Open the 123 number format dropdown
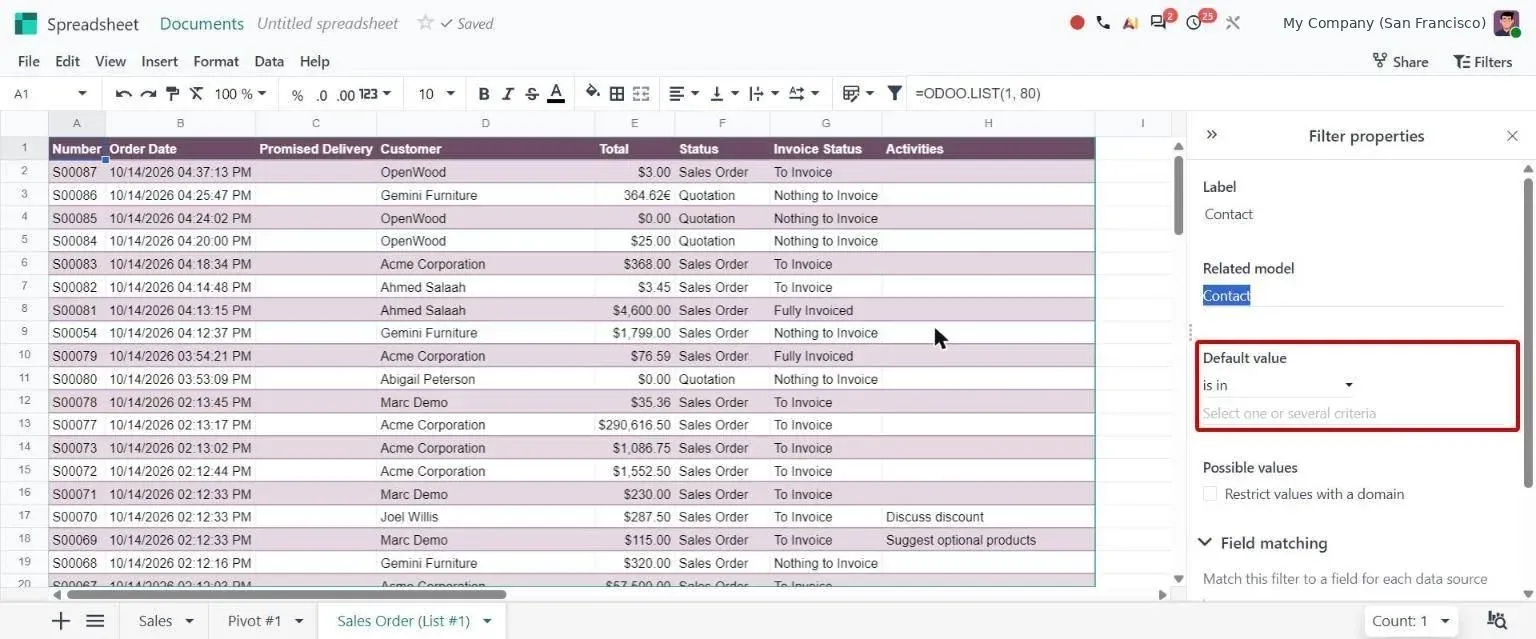Screen dimensions: 1536x639 [375, 94]
